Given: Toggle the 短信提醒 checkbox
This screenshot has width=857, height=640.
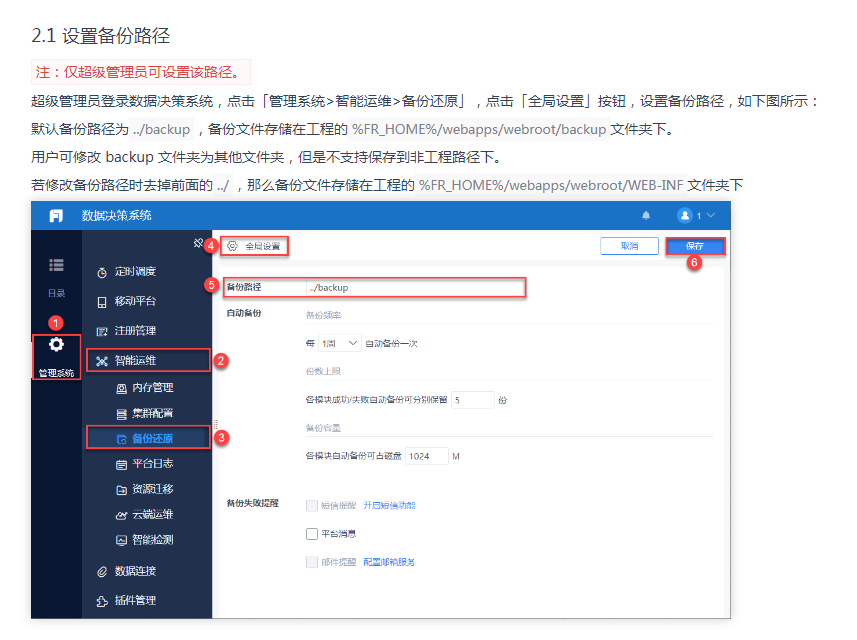Looking at the screenshot, I should (312, 506).
